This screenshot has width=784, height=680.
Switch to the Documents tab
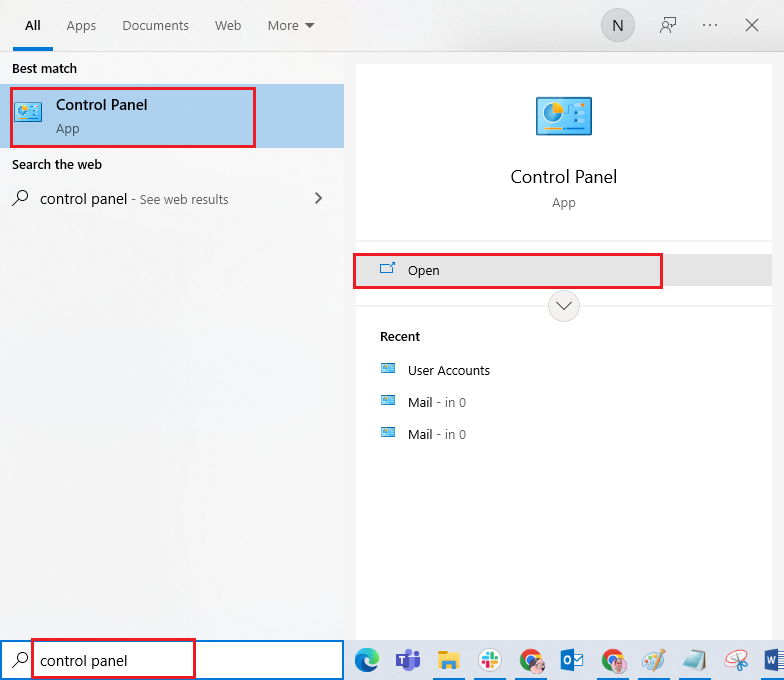click(155, 26)
